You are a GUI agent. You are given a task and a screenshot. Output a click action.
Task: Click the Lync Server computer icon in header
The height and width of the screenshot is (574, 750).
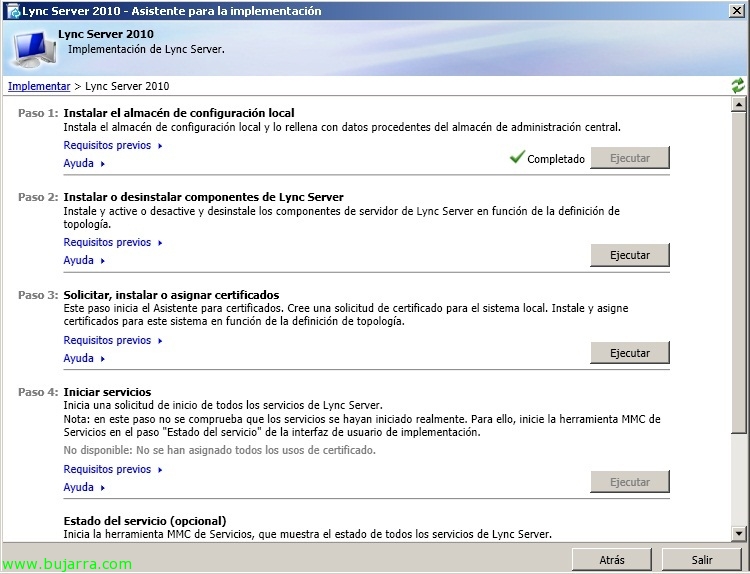coord(34,48)
